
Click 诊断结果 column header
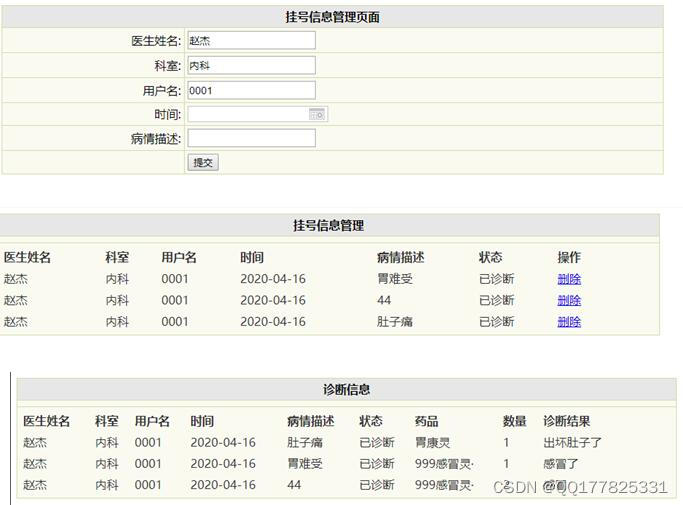coord(566,421)
